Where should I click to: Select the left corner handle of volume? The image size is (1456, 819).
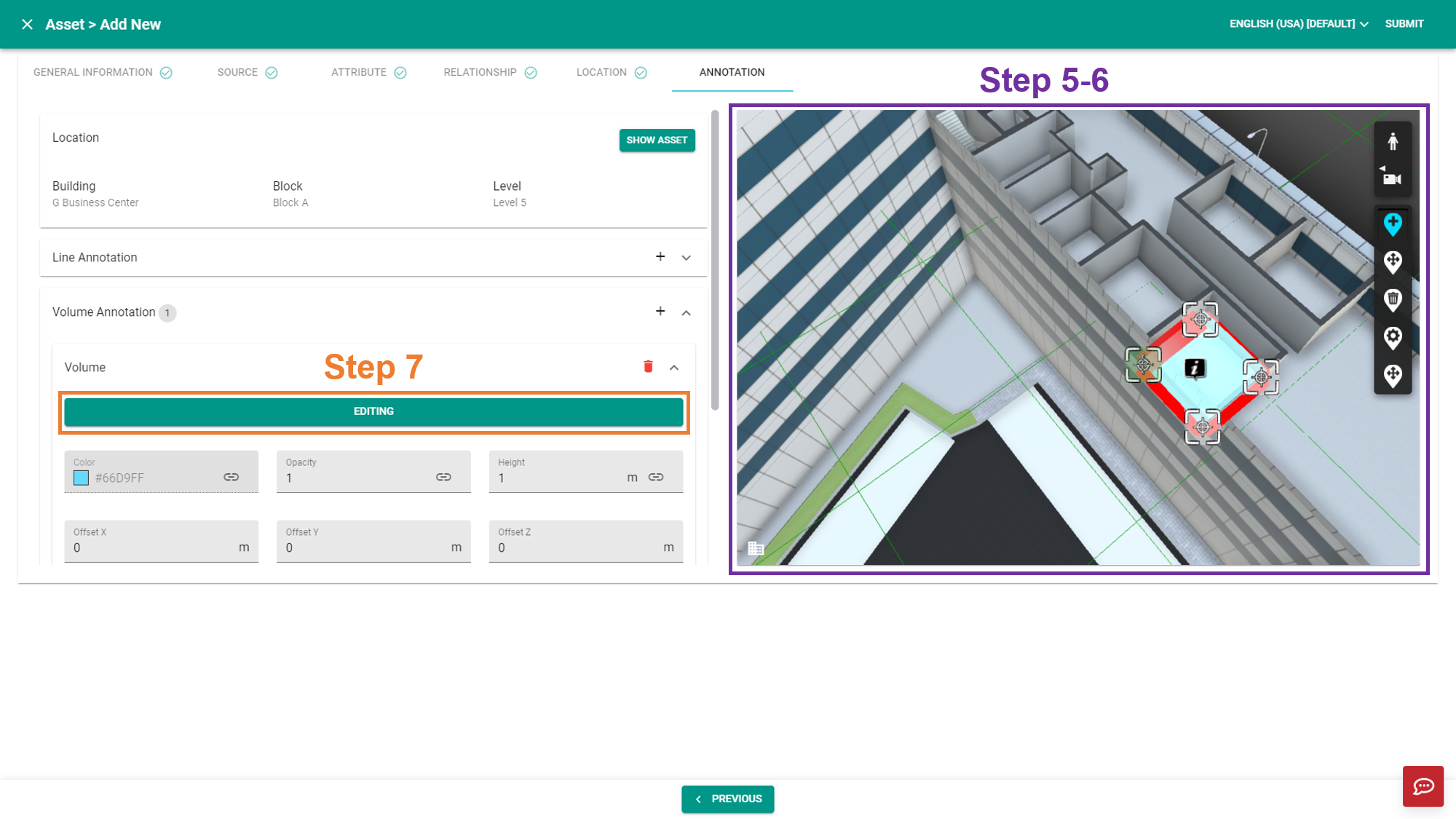click(1143, 364)
